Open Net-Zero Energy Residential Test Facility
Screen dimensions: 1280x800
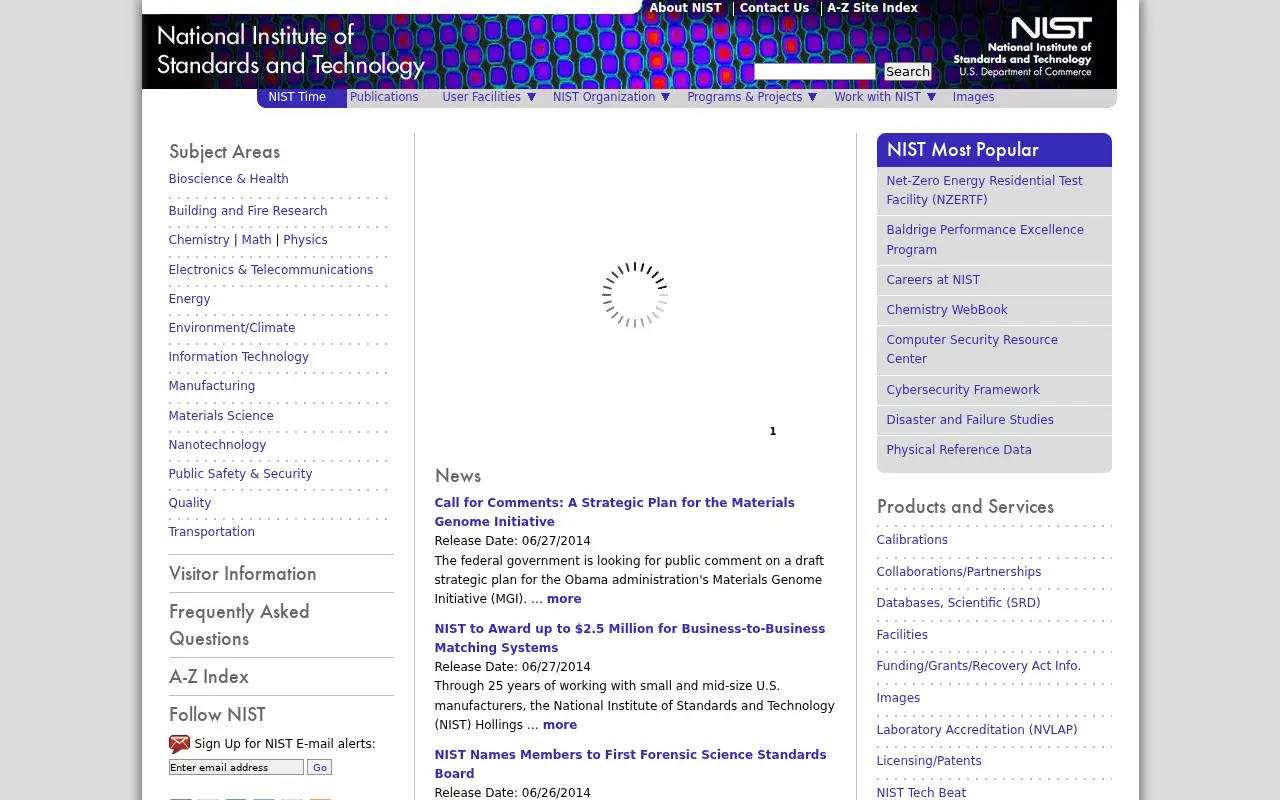984,190
